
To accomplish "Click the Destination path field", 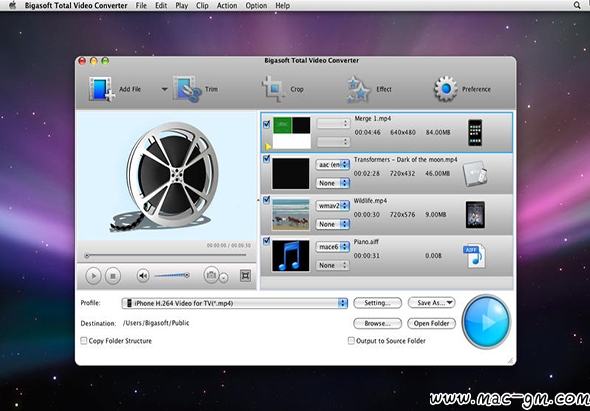I will click(x=156, y=323).
